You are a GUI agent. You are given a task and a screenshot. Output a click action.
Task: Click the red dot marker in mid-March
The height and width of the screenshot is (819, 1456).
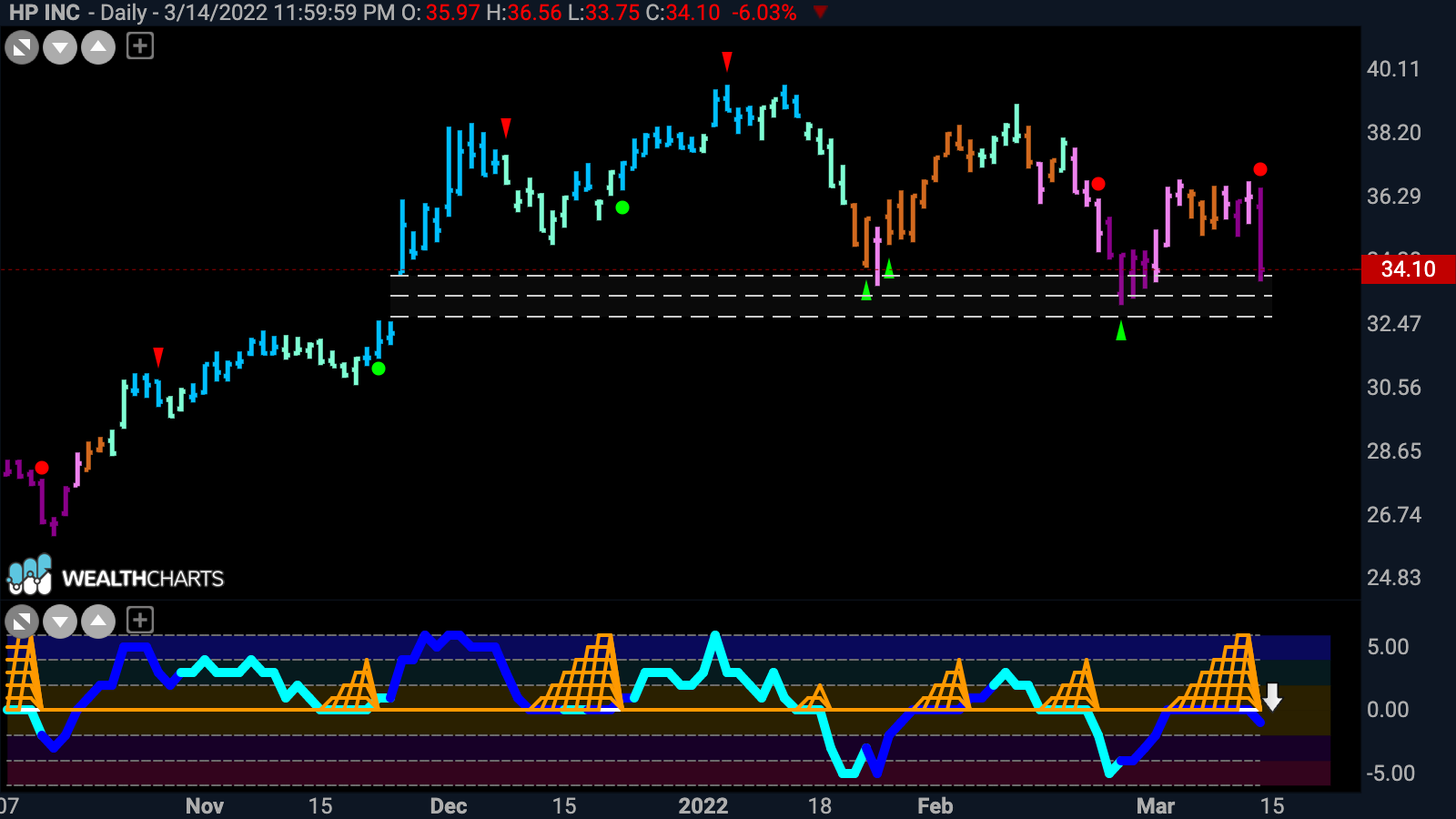coord(1260,169)
